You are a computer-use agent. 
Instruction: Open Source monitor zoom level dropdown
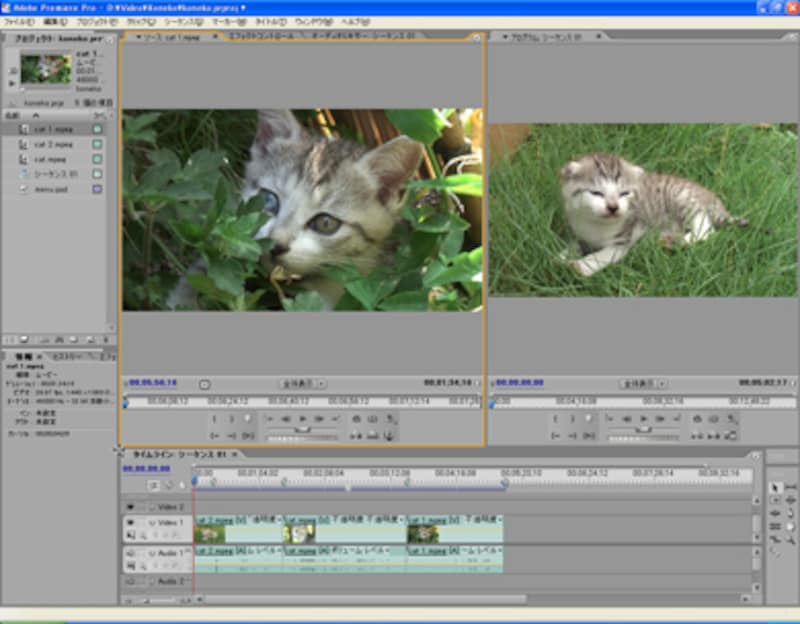303,383
